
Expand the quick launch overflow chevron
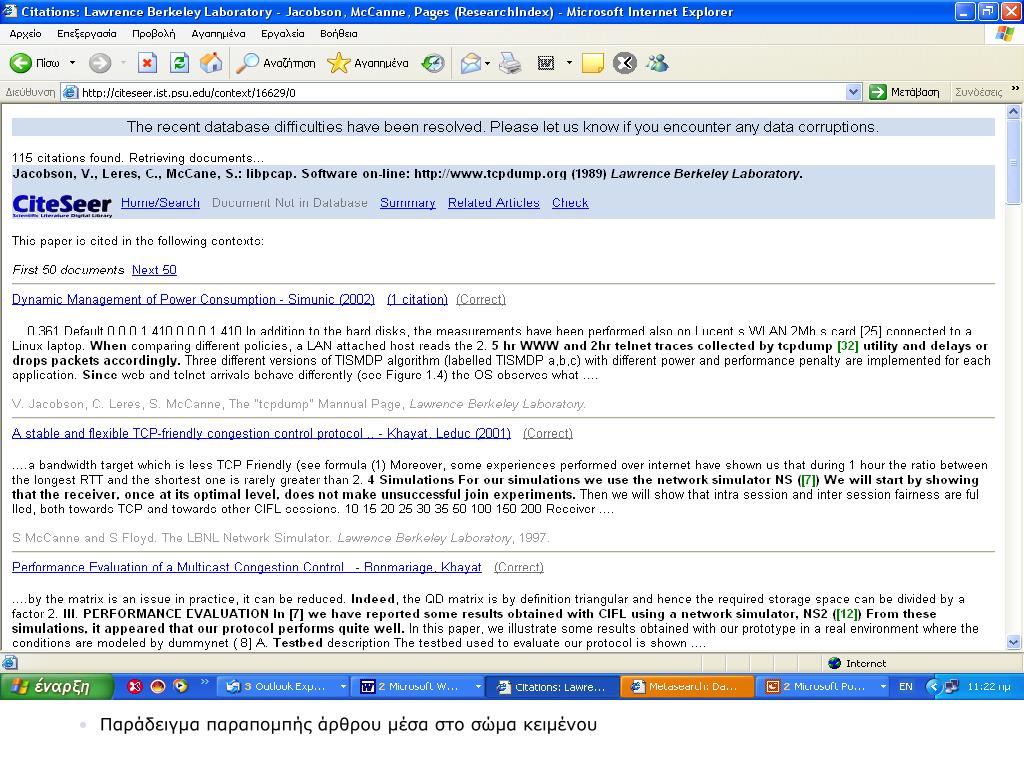pos(204,682)
